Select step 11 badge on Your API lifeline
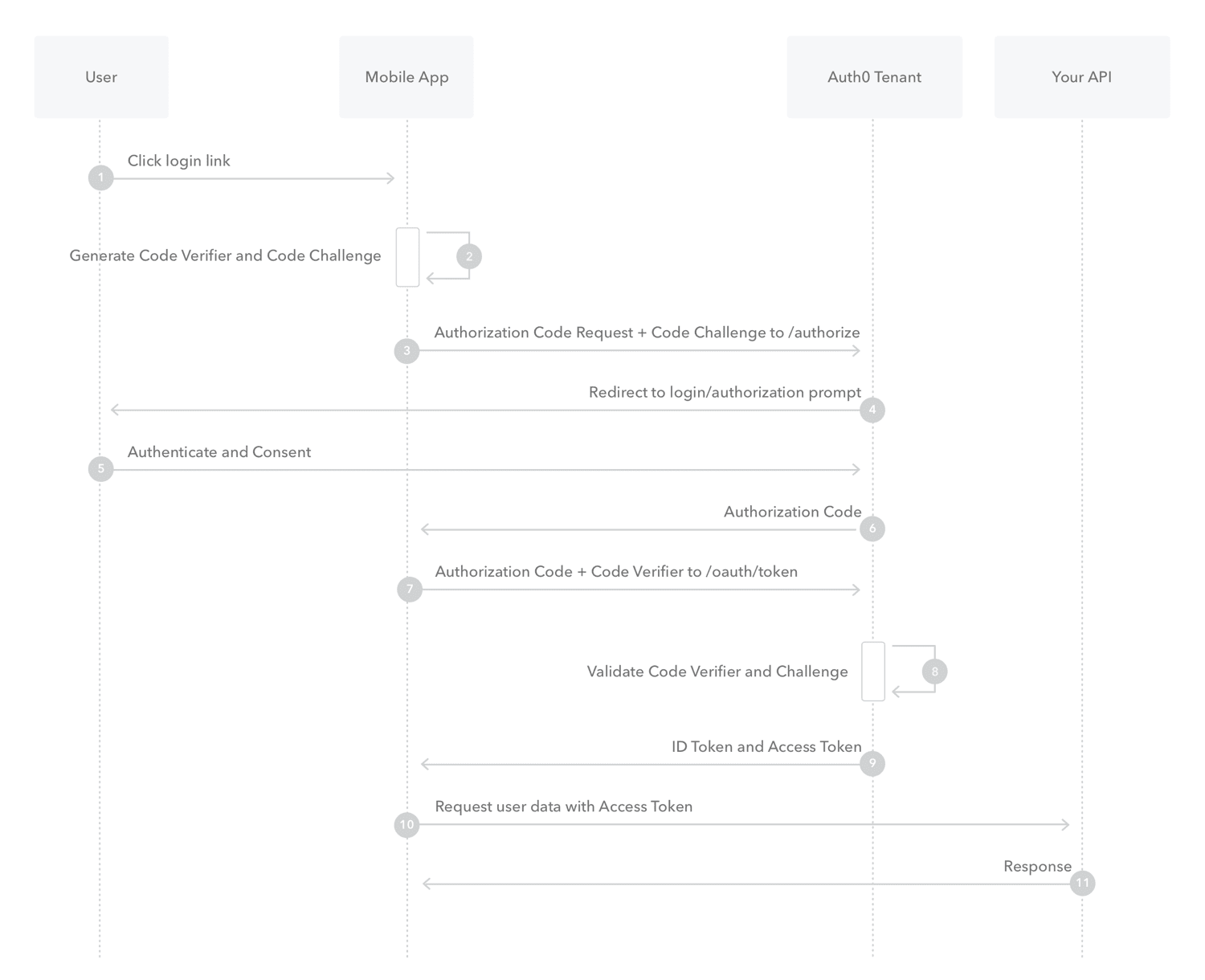The height and width of the screenshot is (980, 1205). point(1082,883)
